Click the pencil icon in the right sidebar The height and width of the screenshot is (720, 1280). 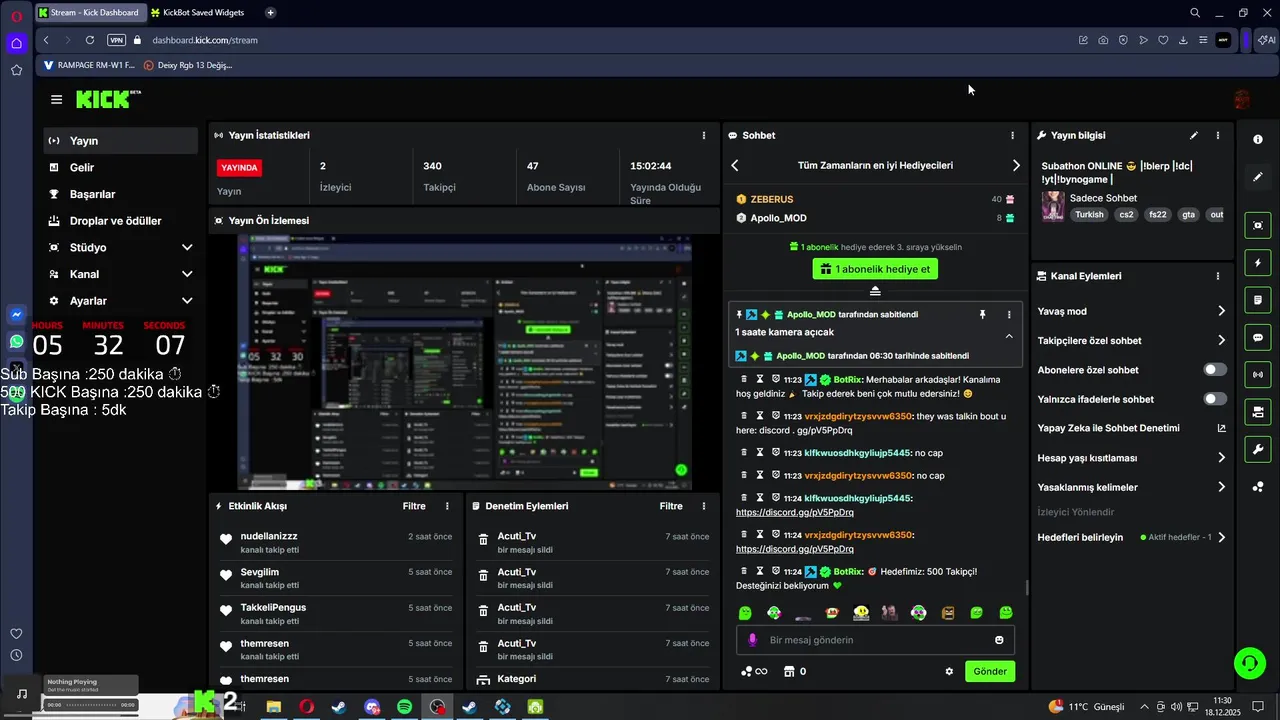[1258, 177]
